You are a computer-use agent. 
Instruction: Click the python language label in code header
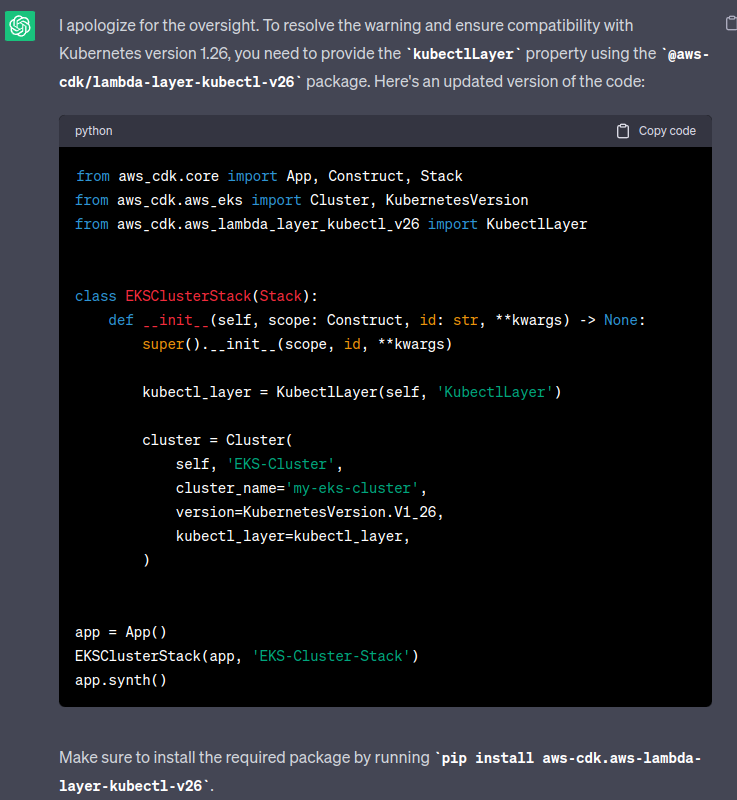93,131
